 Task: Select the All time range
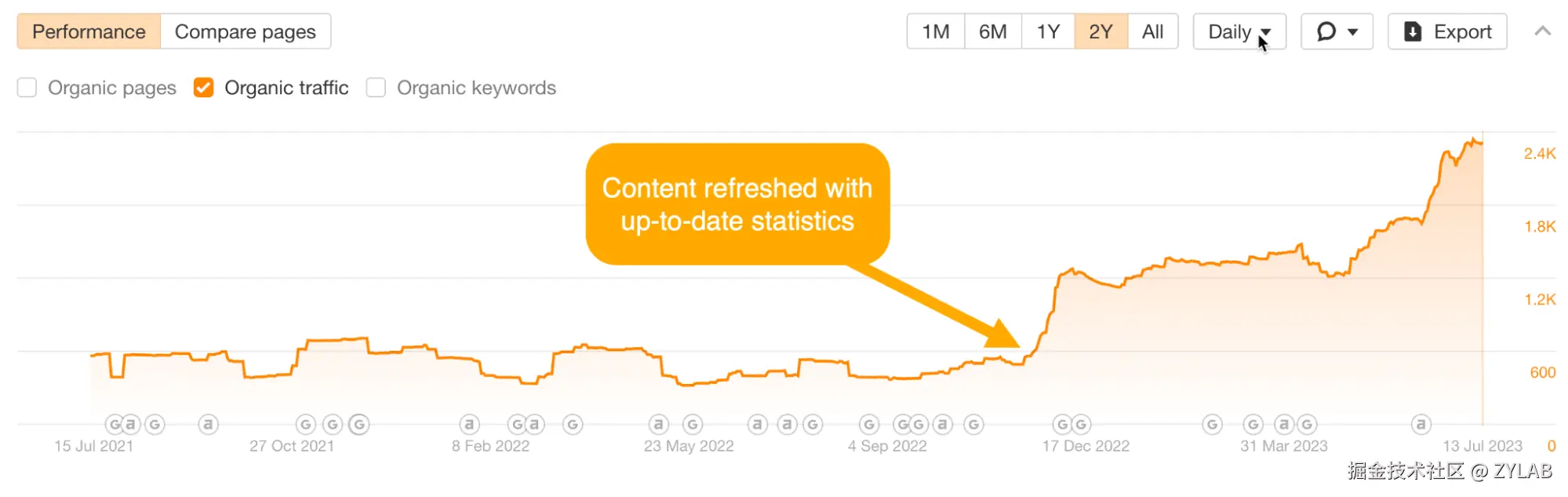click(1152, 31)
